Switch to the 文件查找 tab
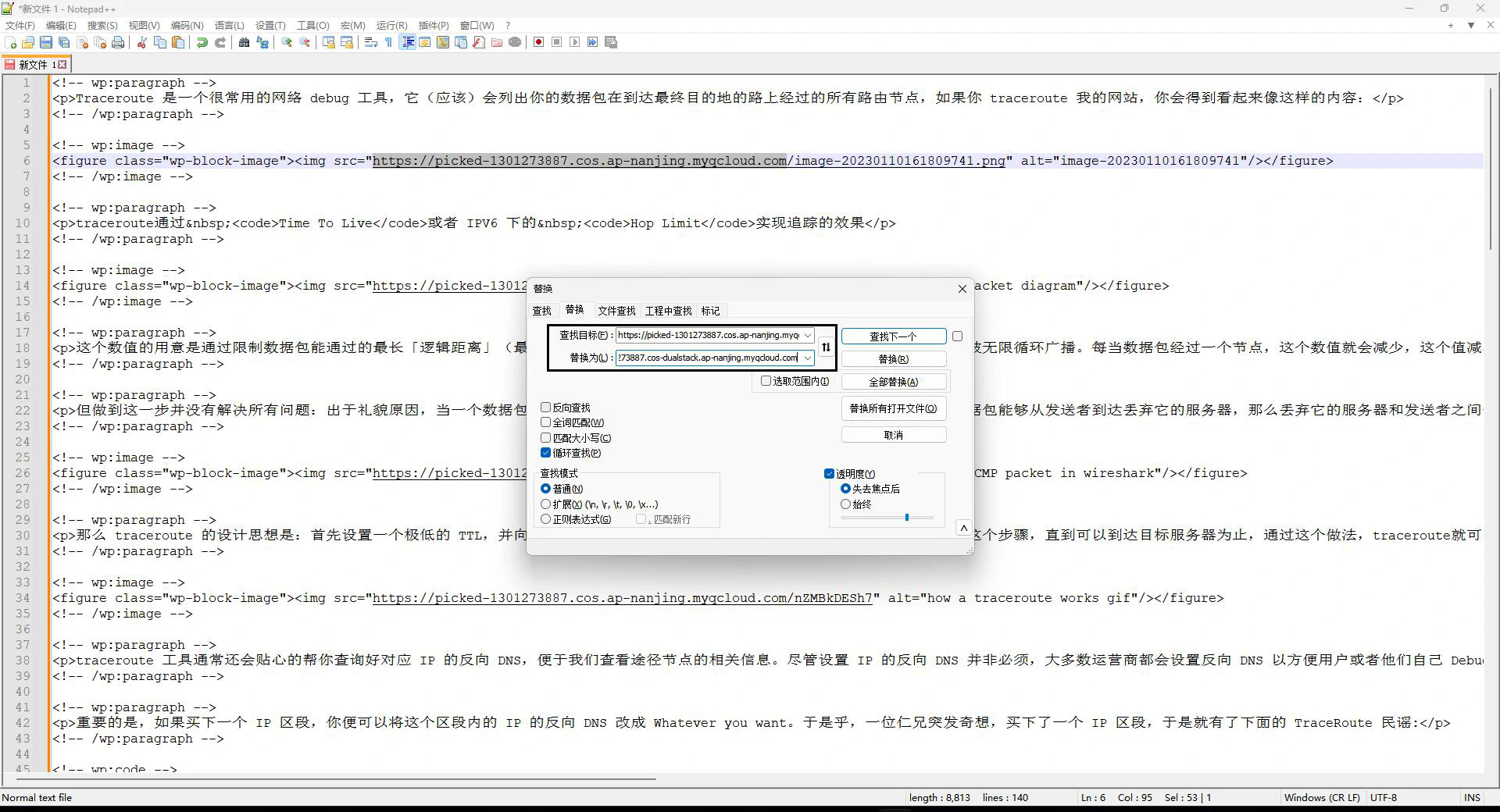 tap(616, 311)
